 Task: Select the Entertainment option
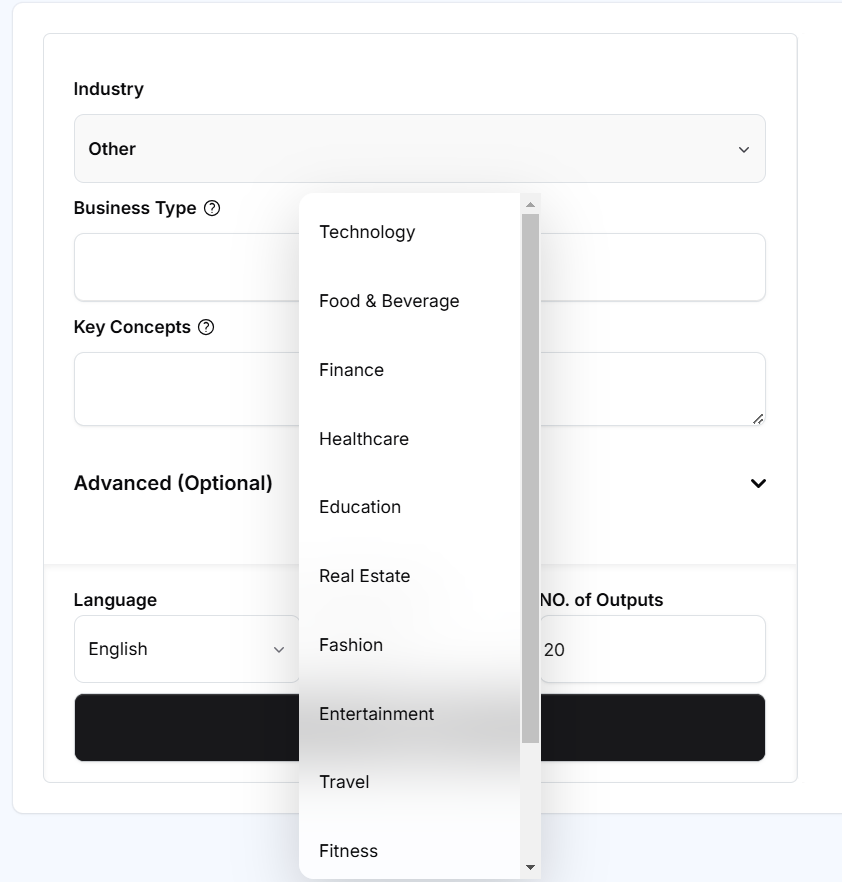pos(376,714)
